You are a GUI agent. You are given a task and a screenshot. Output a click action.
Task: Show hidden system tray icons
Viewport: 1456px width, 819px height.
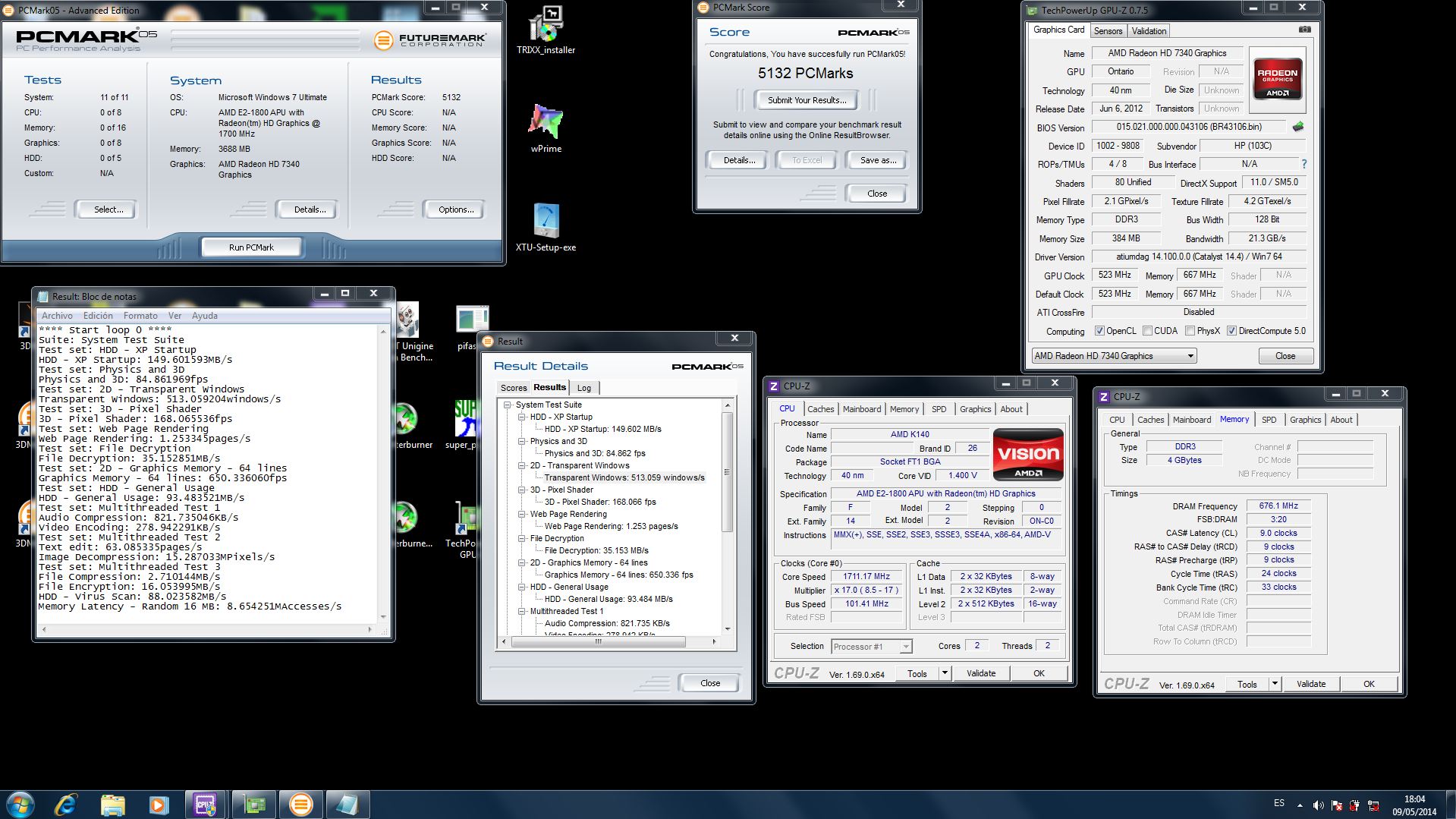tap(1300, 805)
